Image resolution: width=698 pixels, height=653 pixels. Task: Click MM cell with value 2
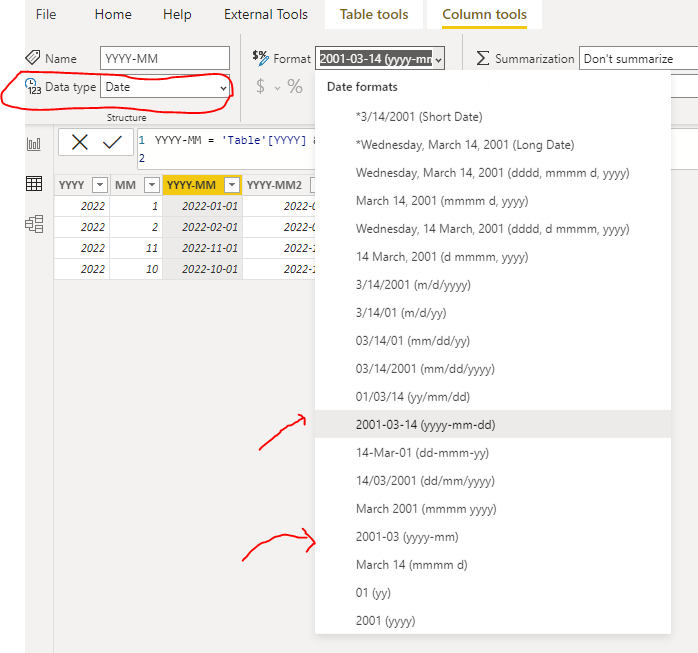coord(136,227)
